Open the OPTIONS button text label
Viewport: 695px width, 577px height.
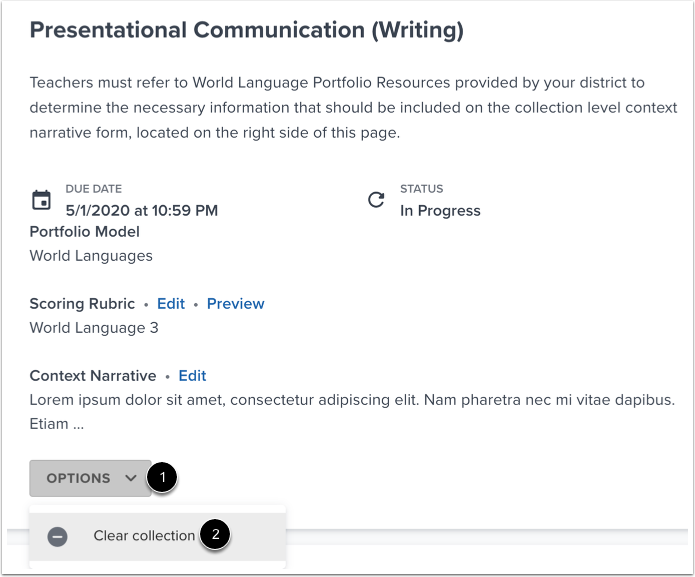[x=78, y=478]
